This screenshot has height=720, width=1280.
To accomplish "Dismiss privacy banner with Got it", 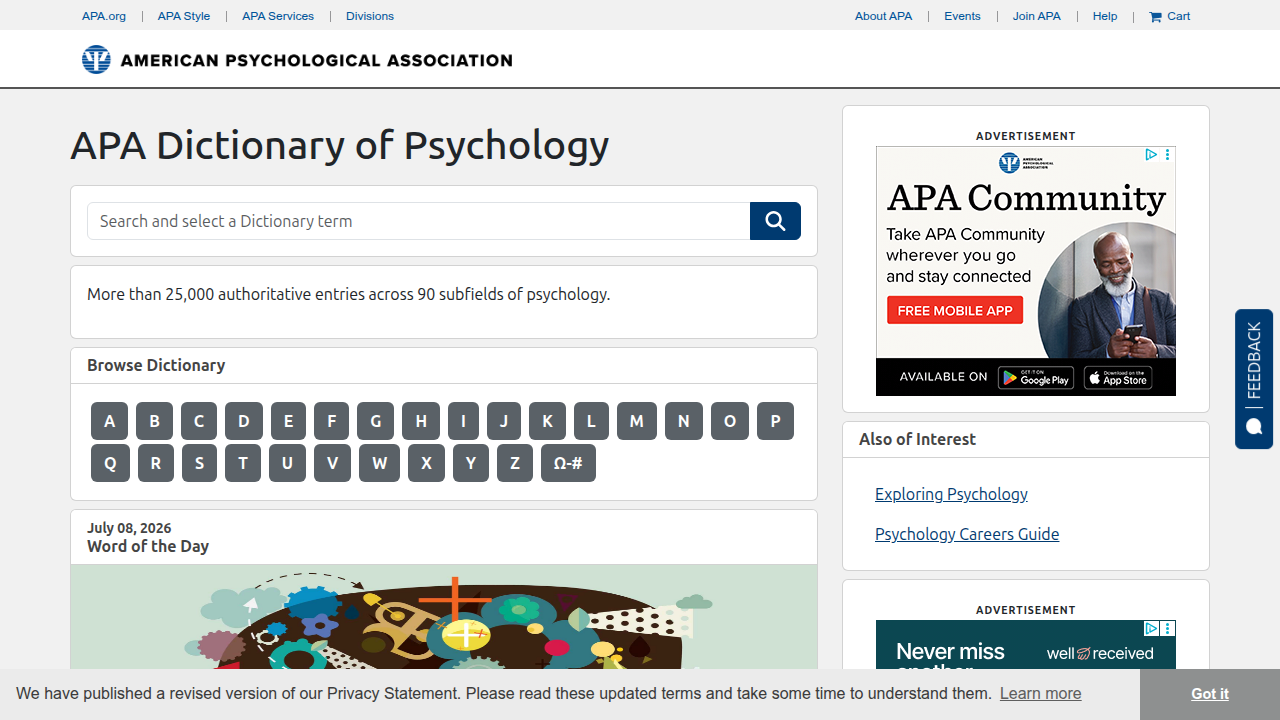I will pyautogui.click(x=1210, y=694).
